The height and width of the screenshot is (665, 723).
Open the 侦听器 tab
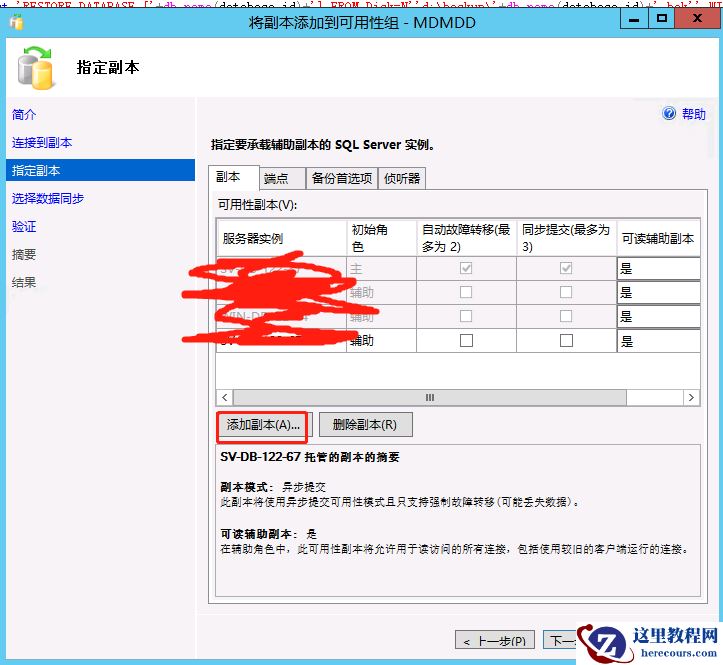(402, 178)
